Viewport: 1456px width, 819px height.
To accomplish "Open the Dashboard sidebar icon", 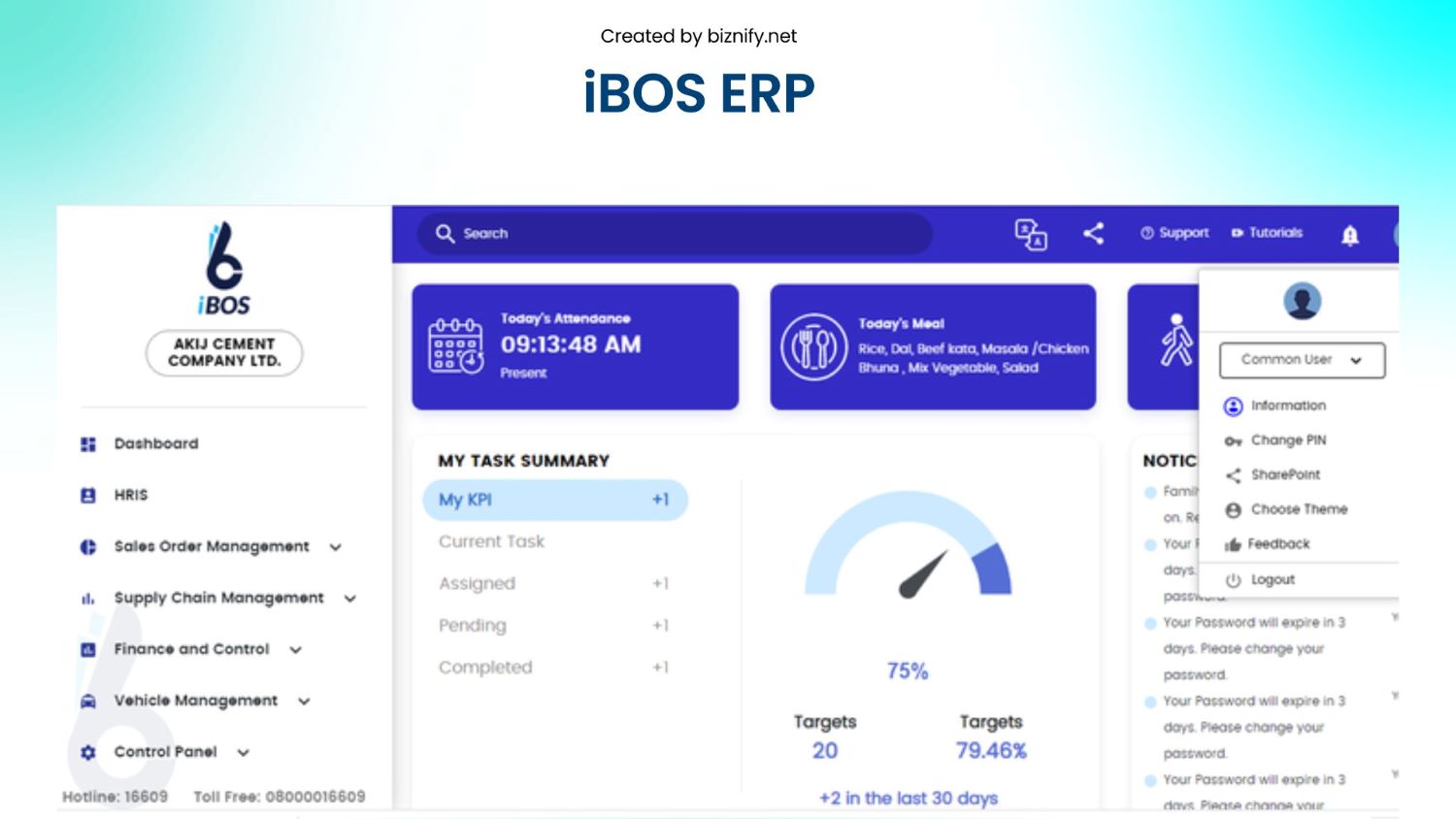I will coord(88,443).
